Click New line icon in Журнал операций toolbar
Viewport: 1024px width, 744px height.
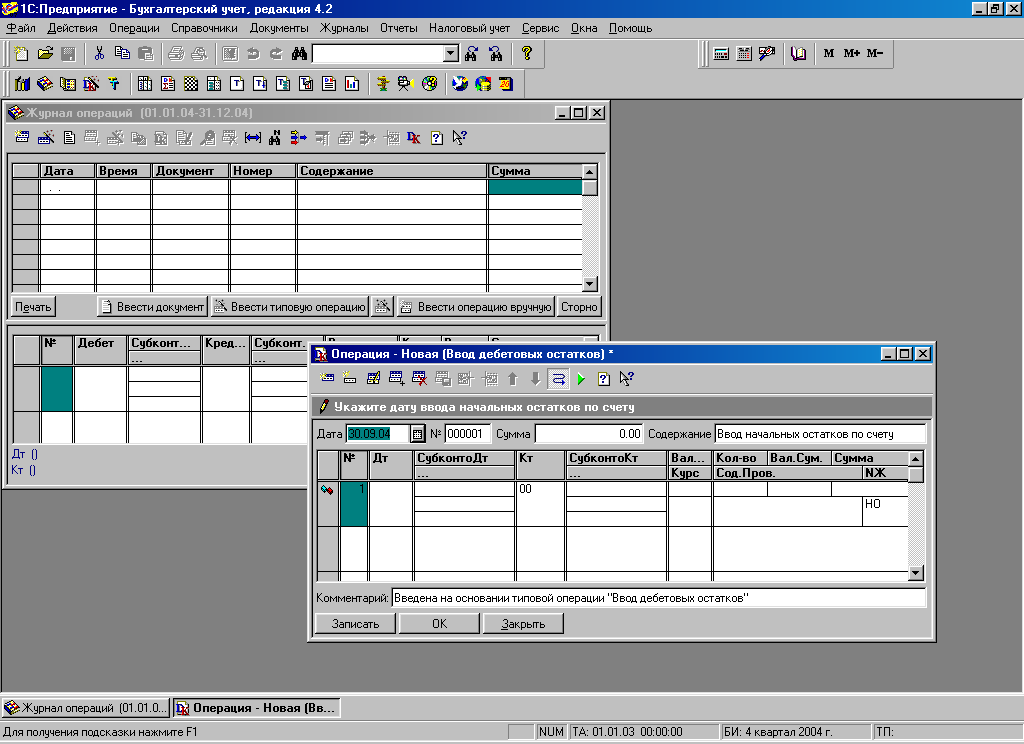tap(22, 137)
